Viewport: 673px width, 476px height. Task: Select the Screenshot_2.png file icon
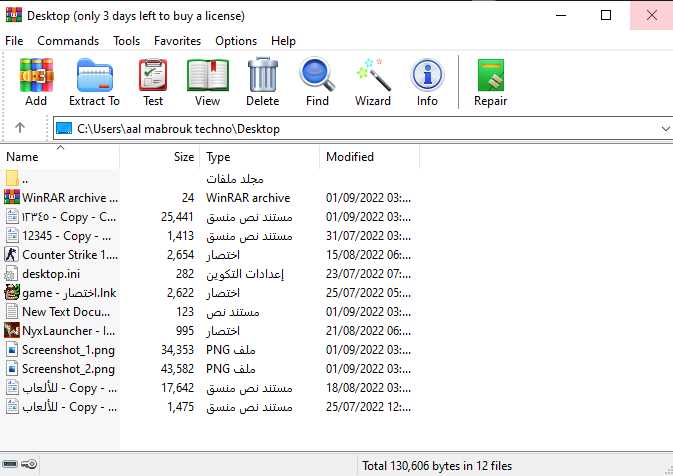point(12,369)
